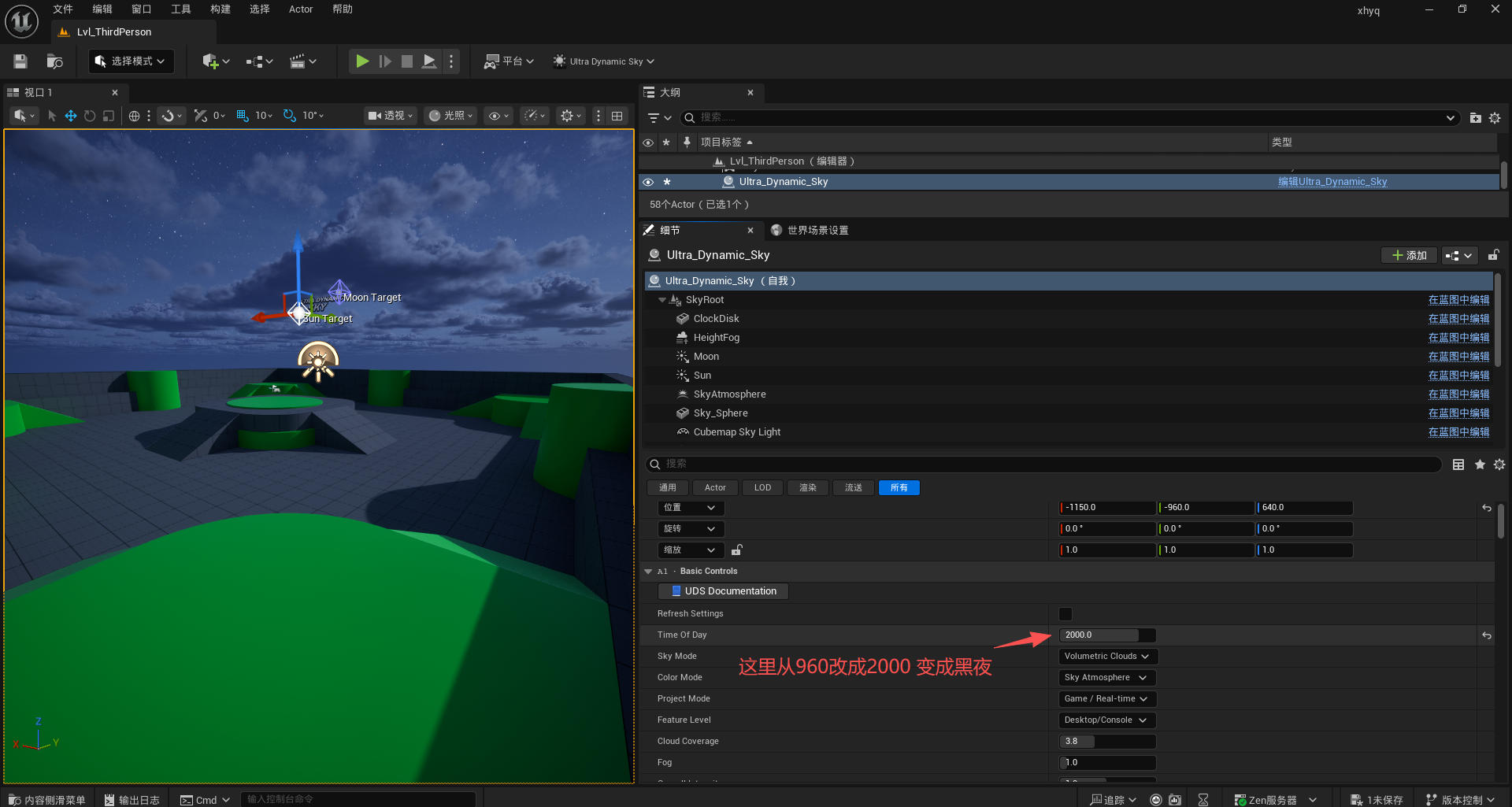This screenshot has width=1512, height=807.
Task: Open the UDS Documentation button
Action: click(x=723, y=591)
